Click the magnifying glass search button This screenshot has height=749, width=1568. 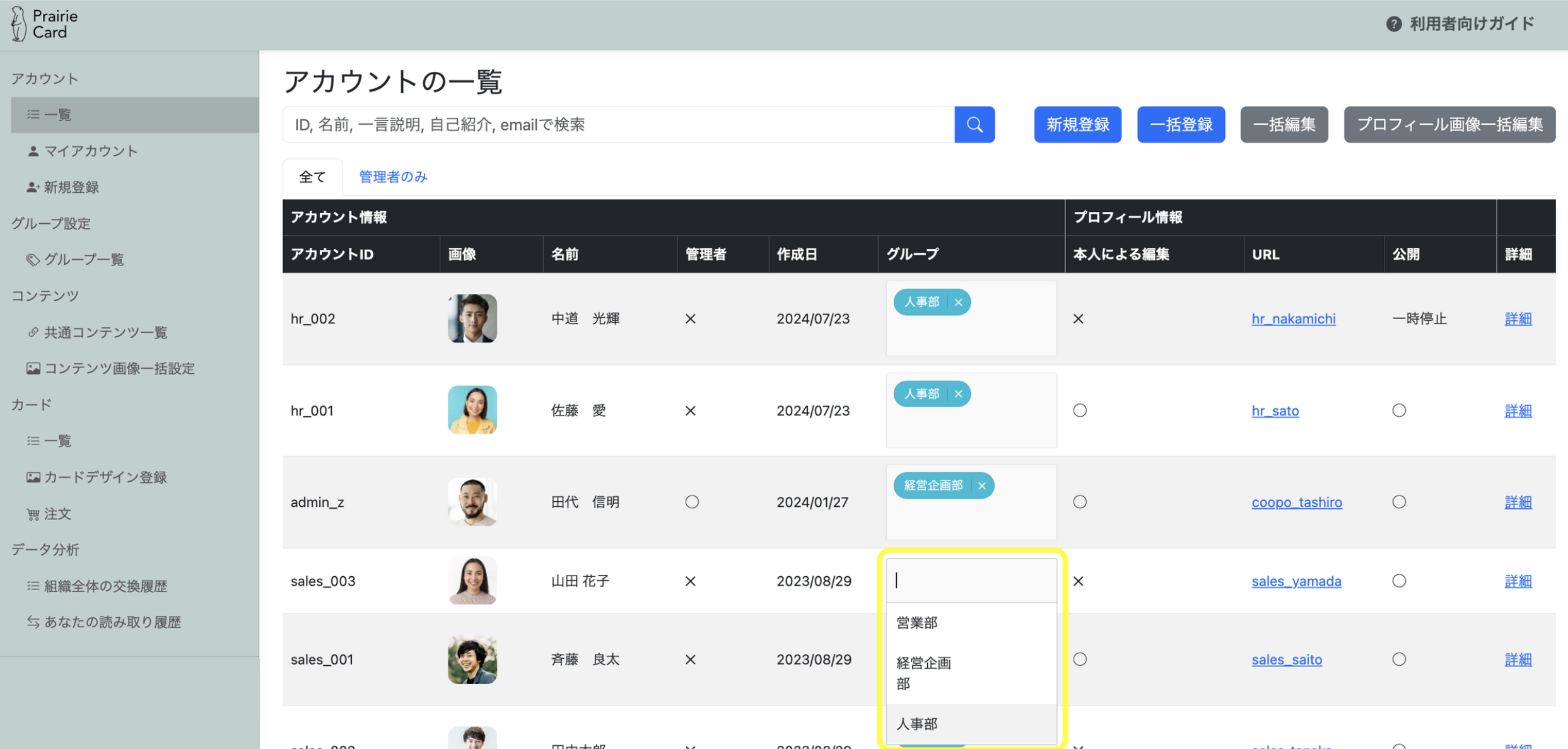(974, 125)
